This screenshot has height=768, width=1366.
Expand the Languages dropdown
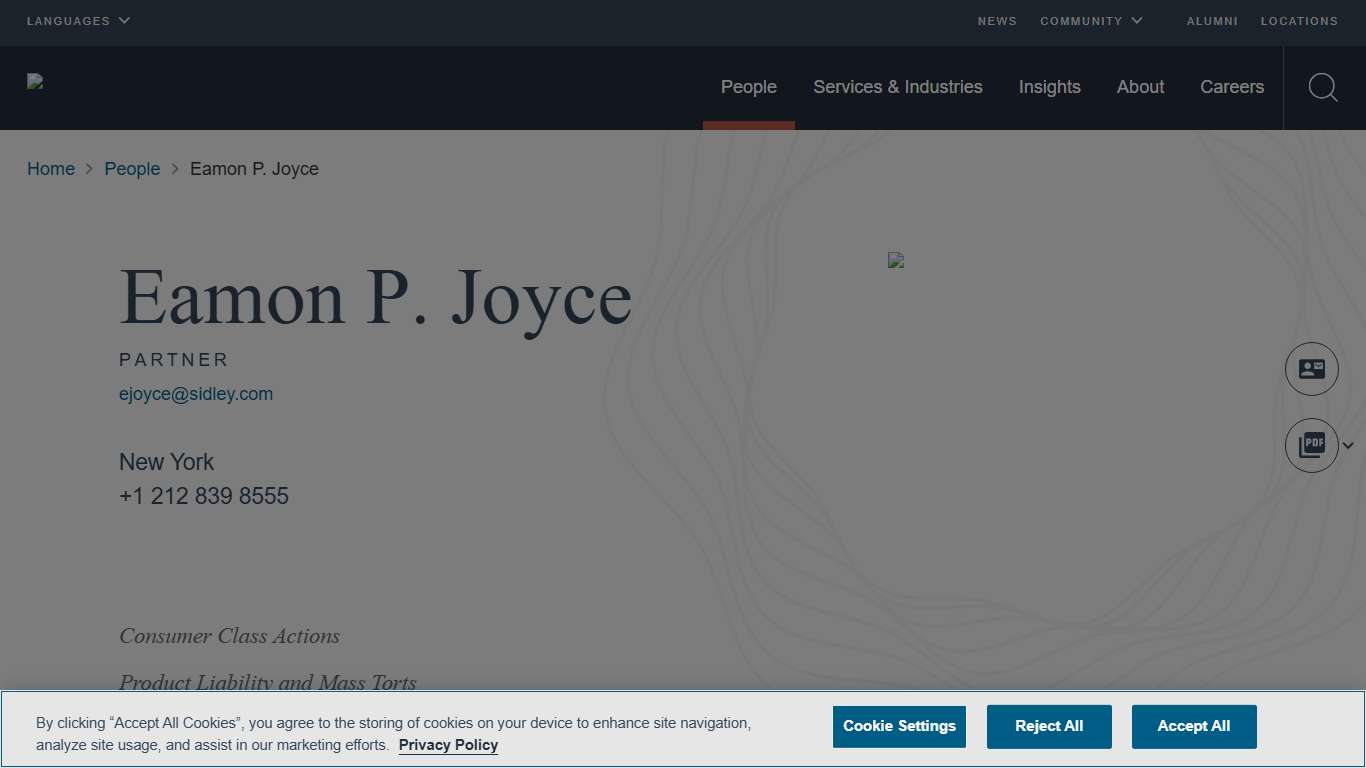[x=77, y=20]
